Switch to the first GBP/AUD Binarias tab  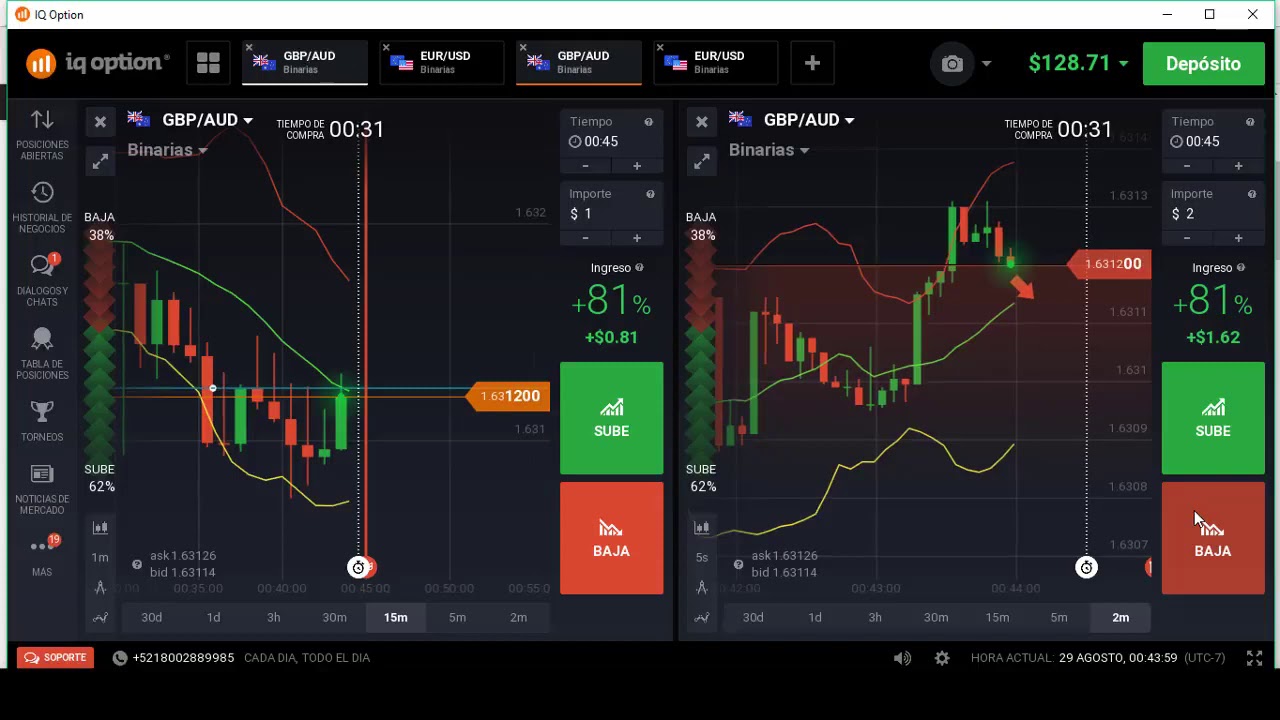pos(305,63)
